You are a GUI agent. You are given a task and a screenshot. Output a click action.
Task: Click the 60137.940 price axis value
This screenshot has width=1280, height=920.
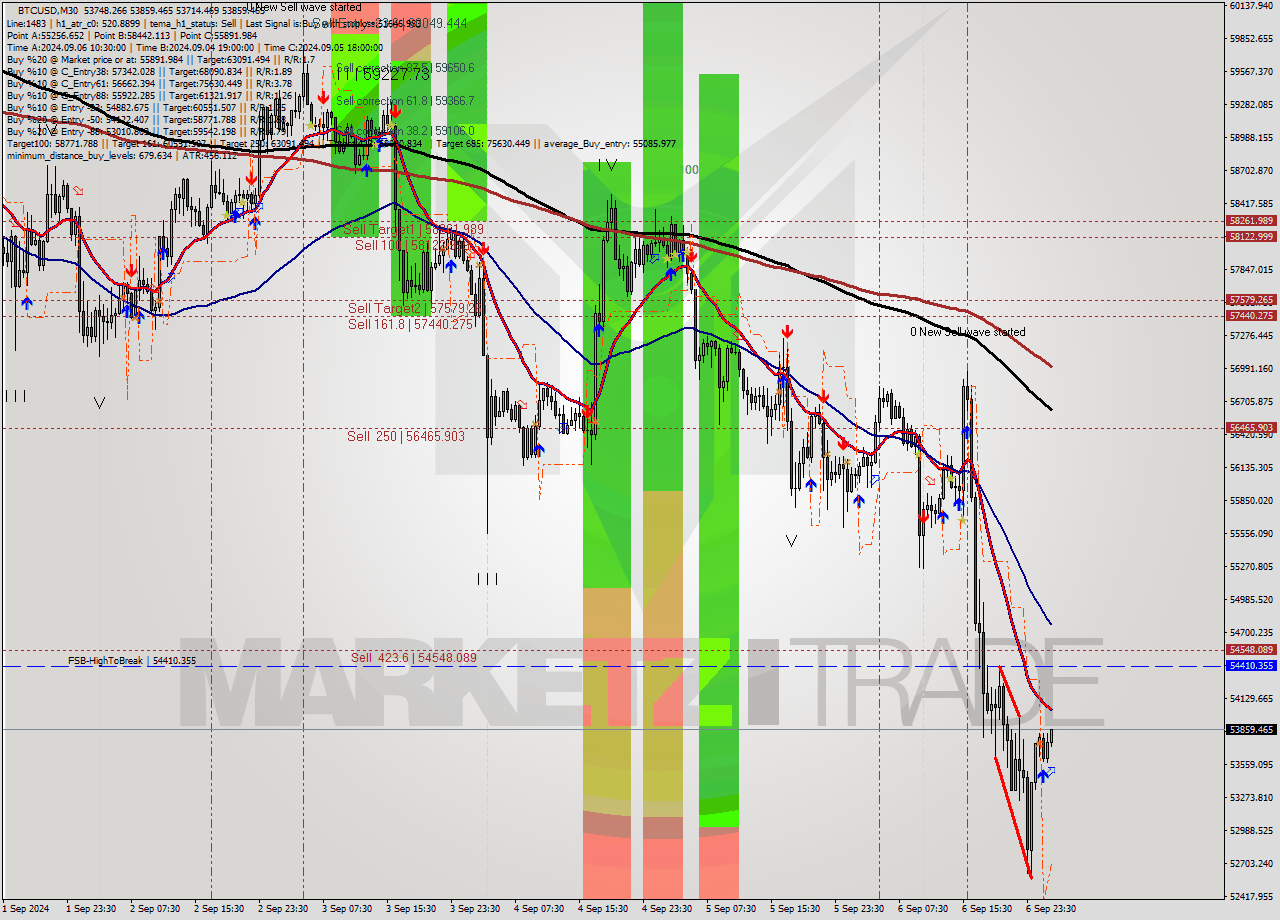1251,5
